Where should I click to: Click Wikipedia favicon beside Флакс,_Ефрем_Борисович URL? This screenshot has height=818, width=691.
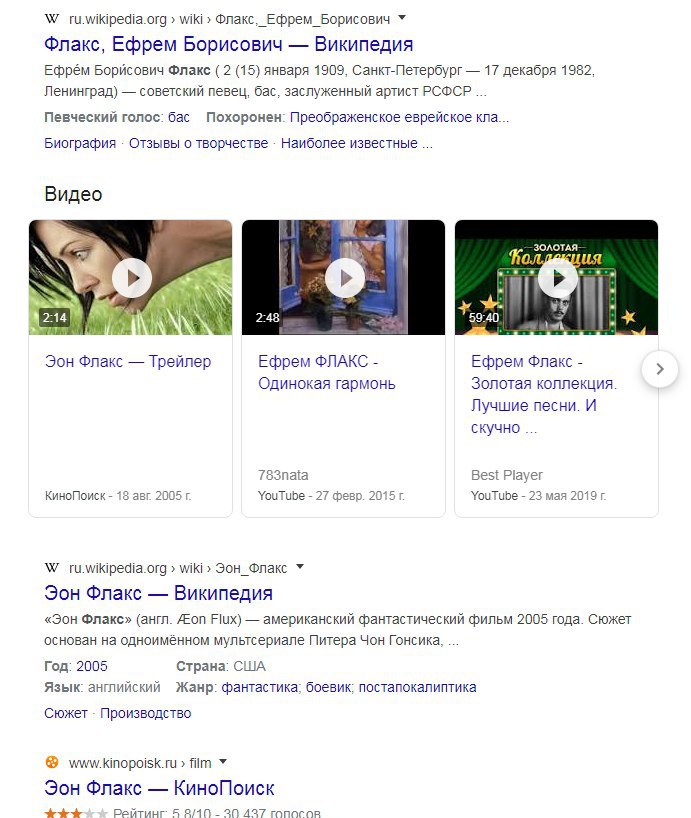(52, 19)
